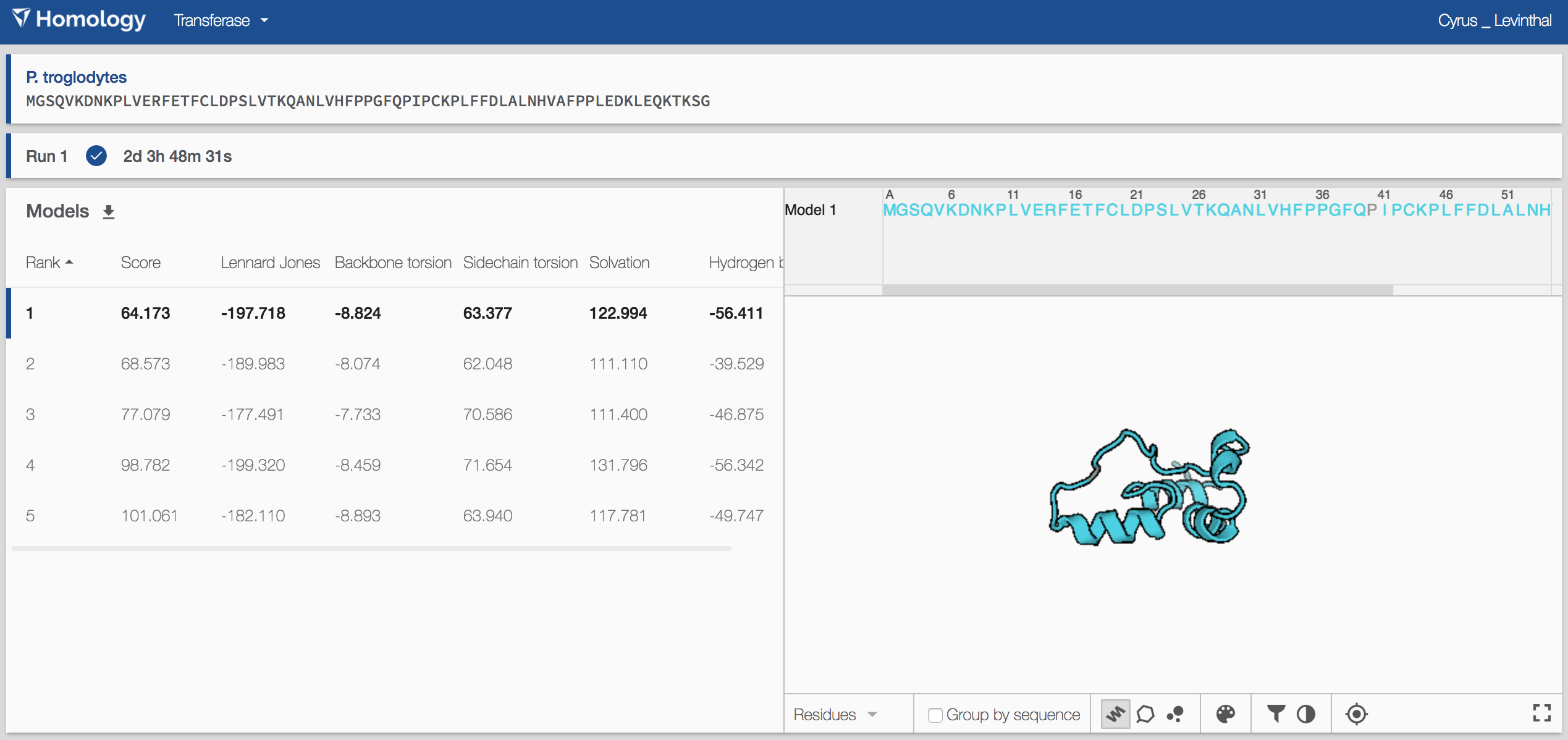Click backbone torsion value -8.893
Screen dimensions: 1568x740
tap(358, 516)
